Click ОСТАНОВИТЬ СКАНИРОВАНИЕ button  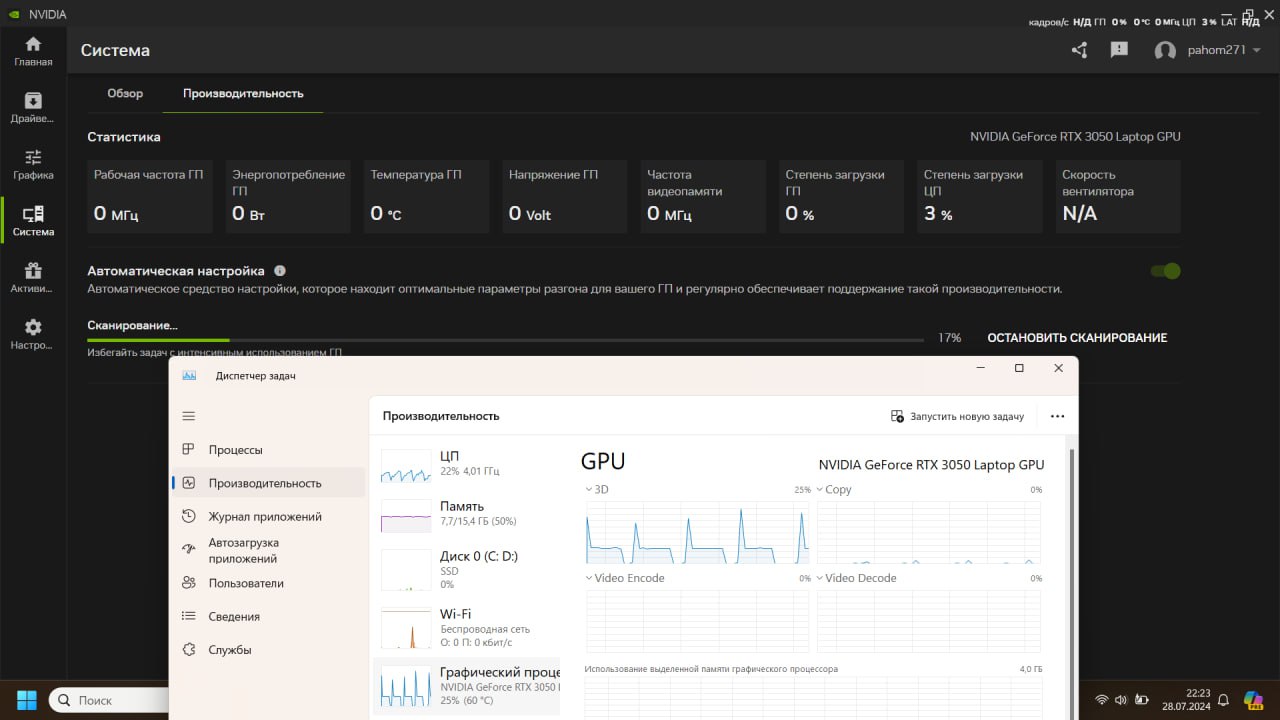click(1077, 338)
